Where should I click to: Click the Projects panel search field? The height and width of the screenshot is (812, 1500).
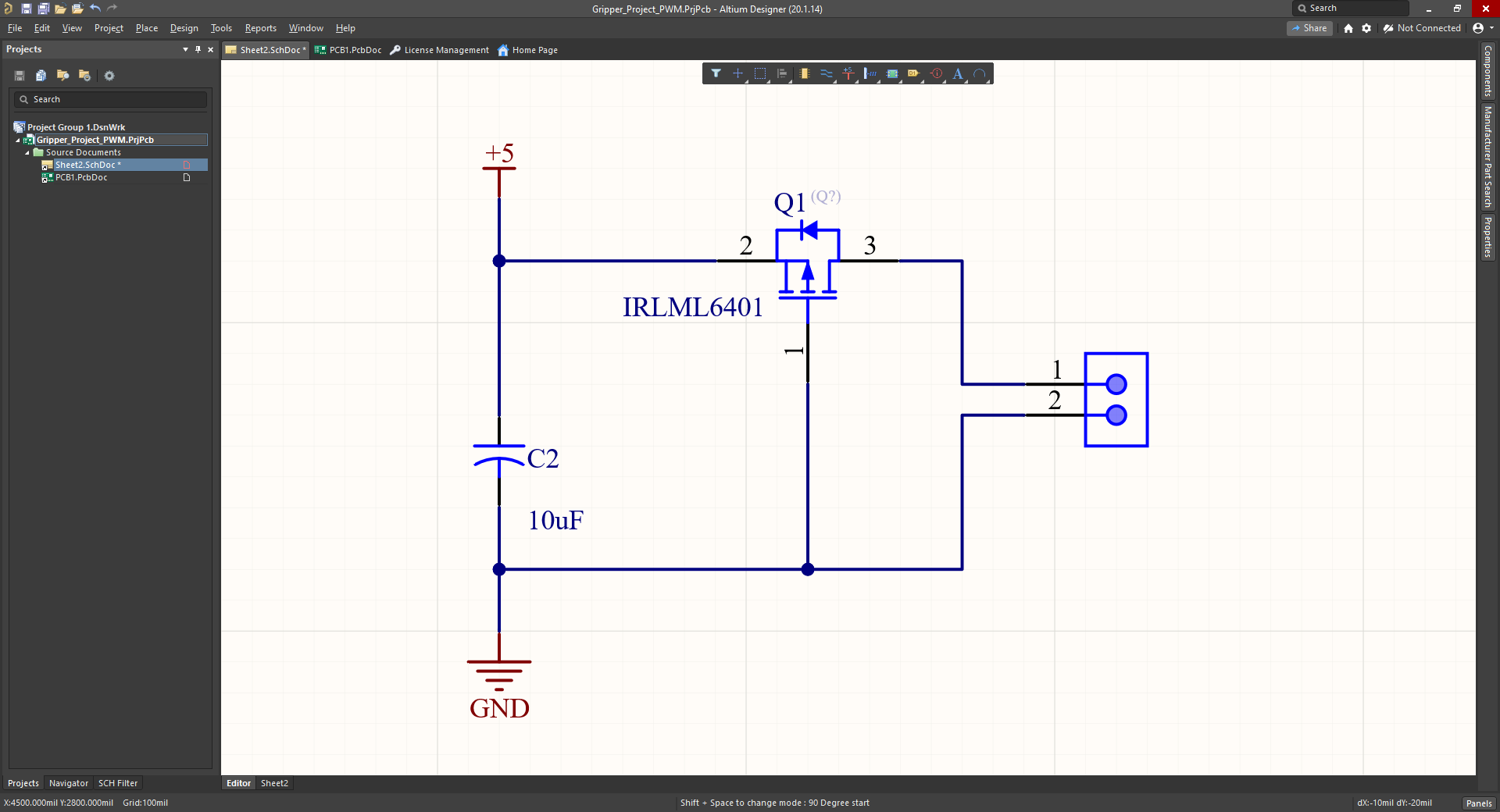coord(110,99)
